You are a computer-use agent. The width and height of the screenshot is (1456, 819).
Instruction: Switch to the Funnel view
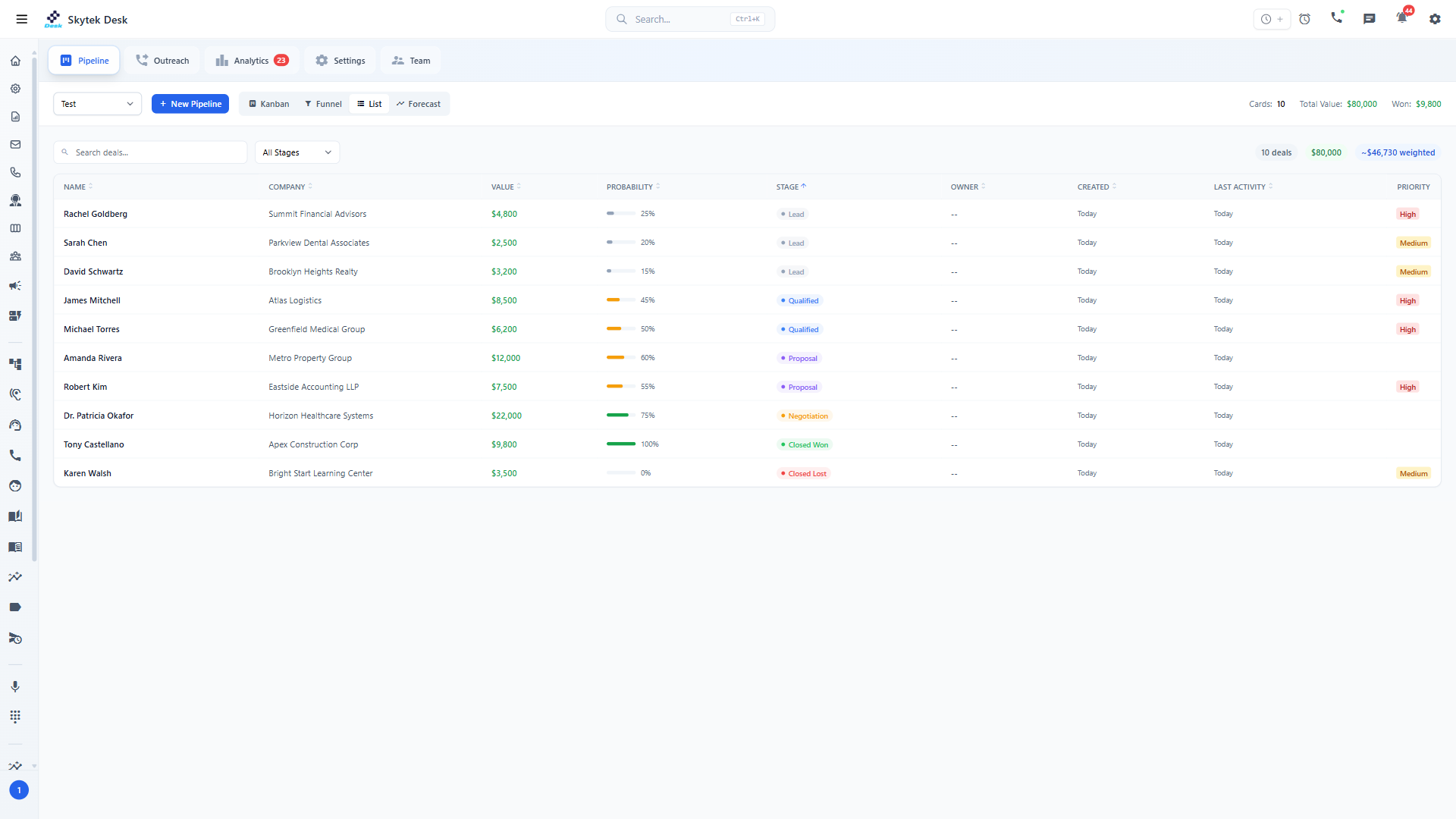pyautogui.click(x=323, y=103)
